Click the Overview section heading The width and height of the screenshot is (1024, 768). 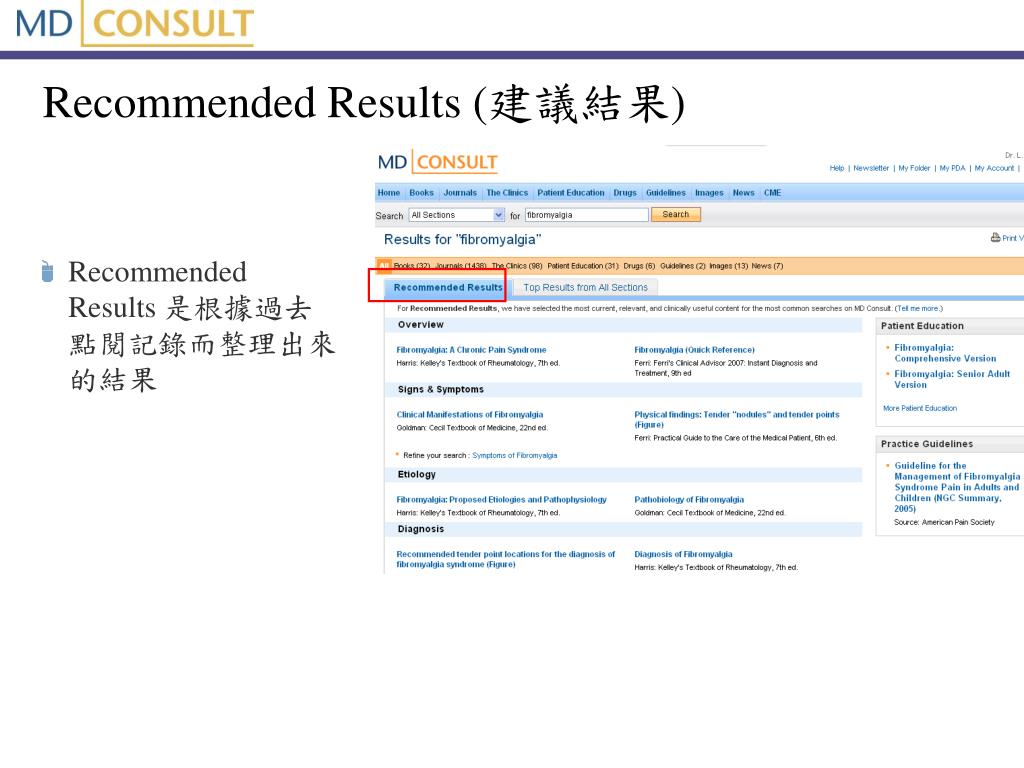421,325
